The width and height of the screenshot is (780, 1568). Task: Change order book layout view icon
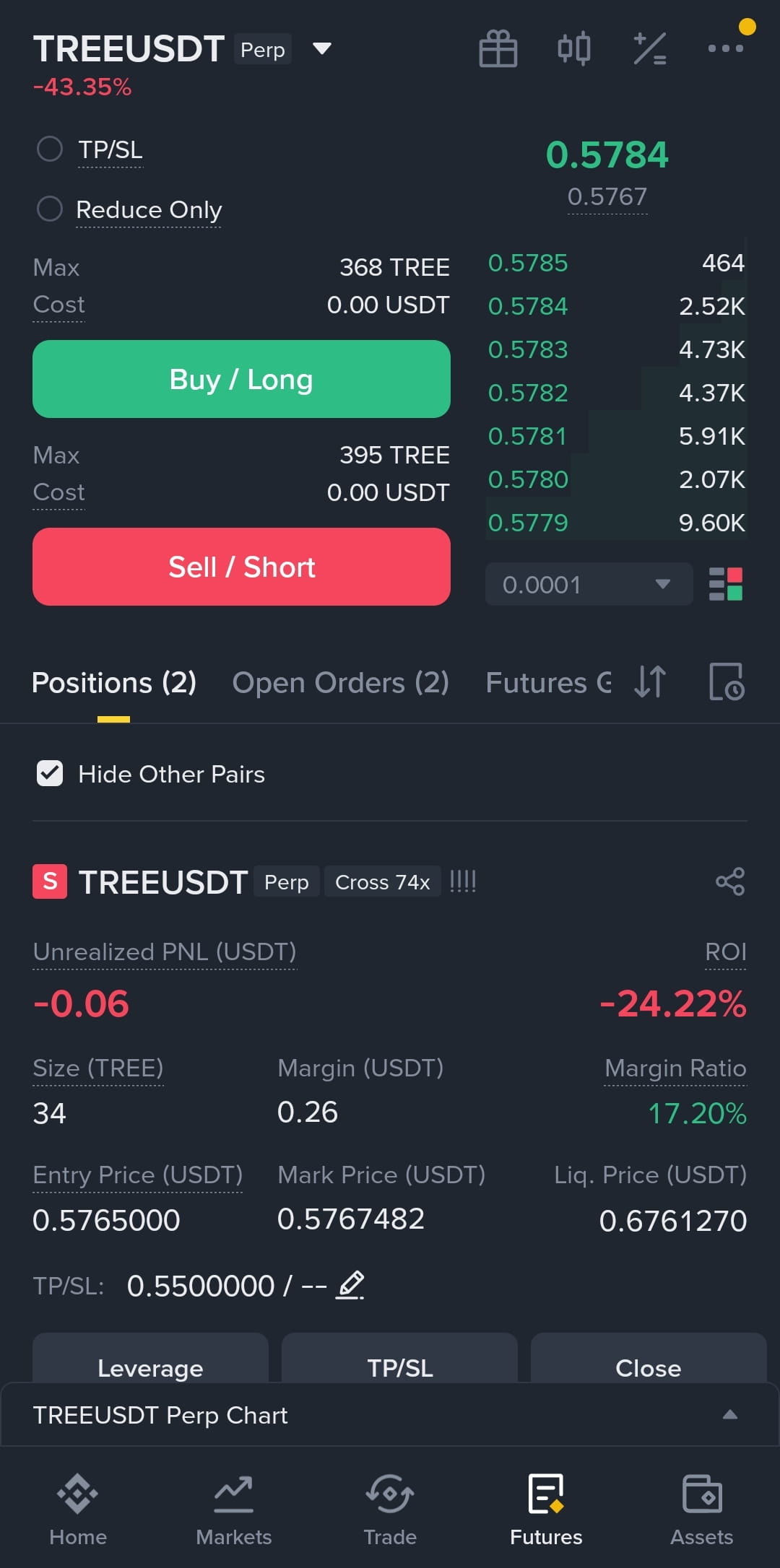726,584
